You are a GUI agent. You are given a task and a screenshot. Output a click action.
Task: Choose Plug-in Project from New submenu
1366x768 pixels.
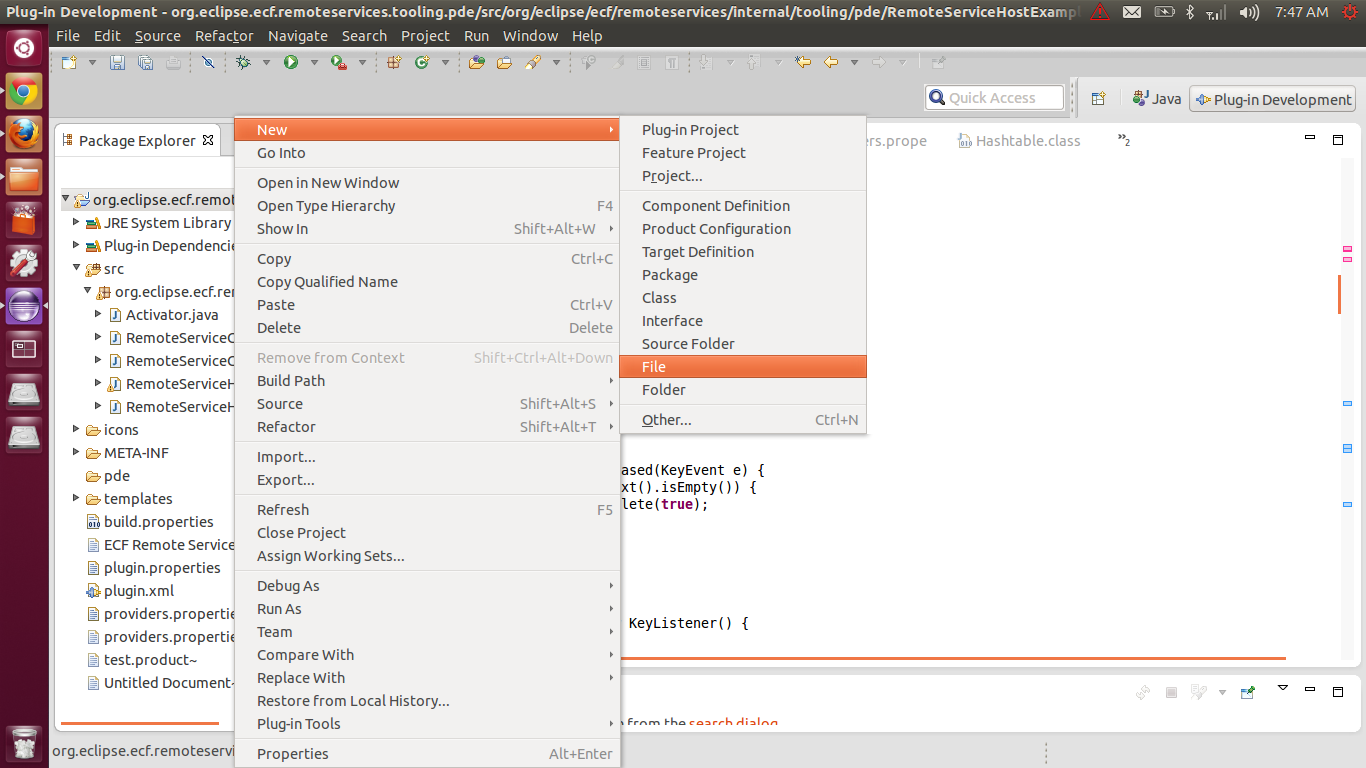coord(743,129)
